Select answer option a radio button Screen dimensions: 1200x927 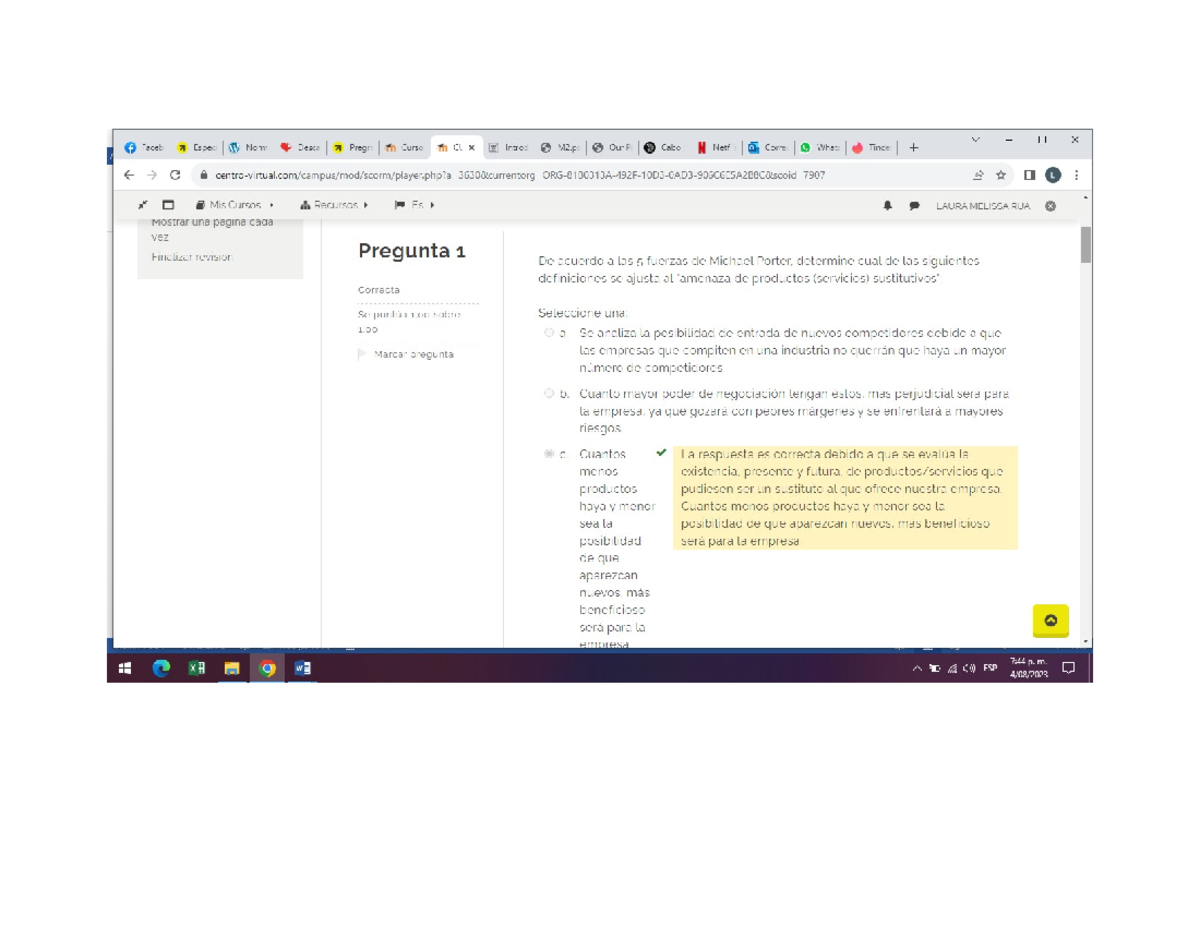(x=548, y=333)
